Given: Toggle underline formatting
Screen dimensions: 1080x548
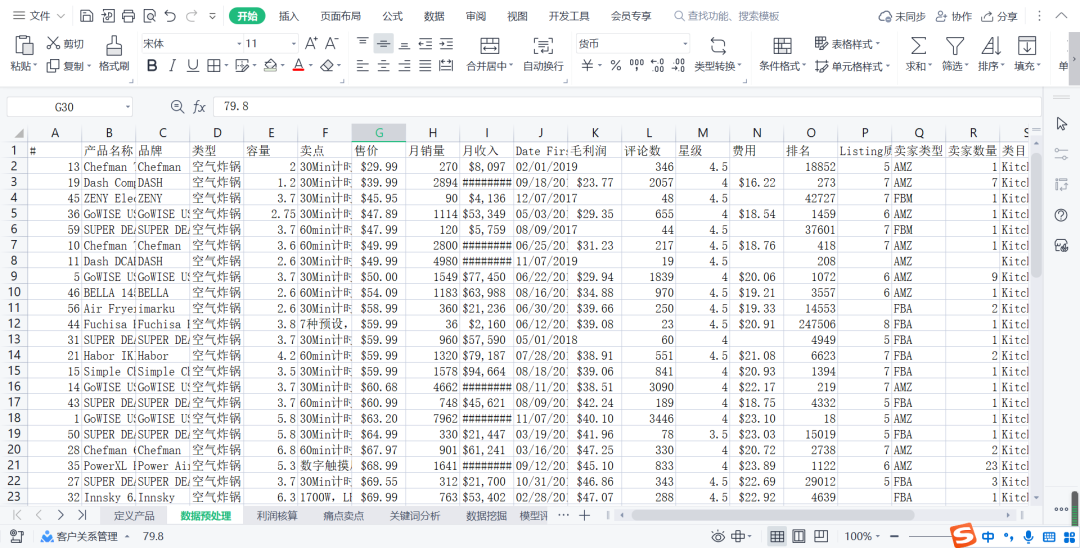Looking at the screenshot, I should tap(193, 65).
